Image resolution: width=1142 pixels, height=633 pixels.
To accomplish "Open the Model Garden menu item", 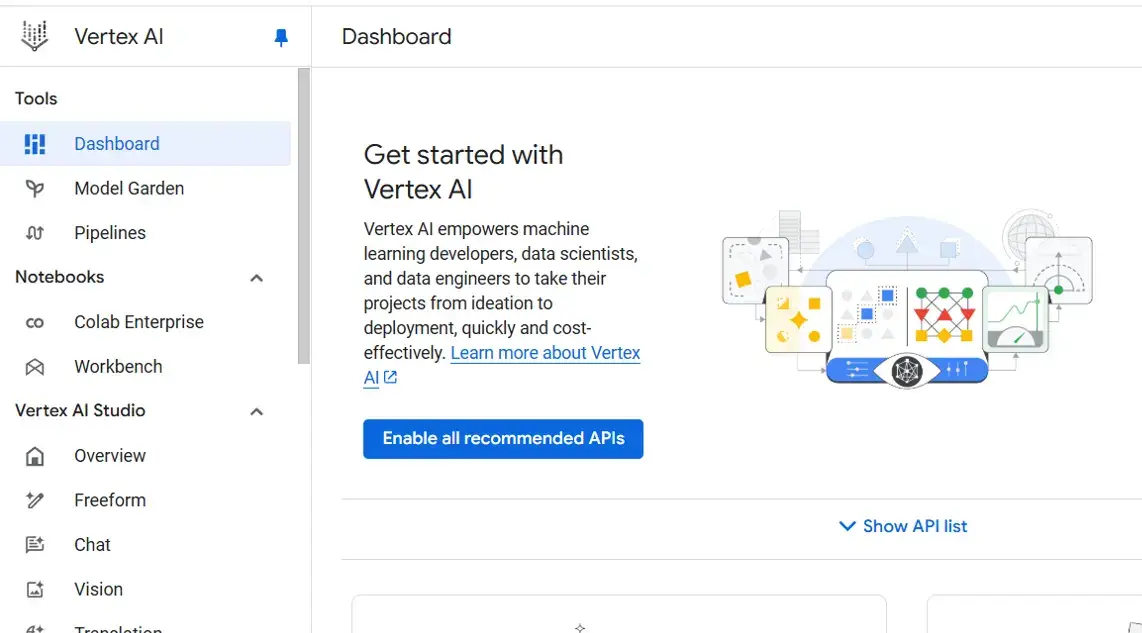I will tap(129, 188).
